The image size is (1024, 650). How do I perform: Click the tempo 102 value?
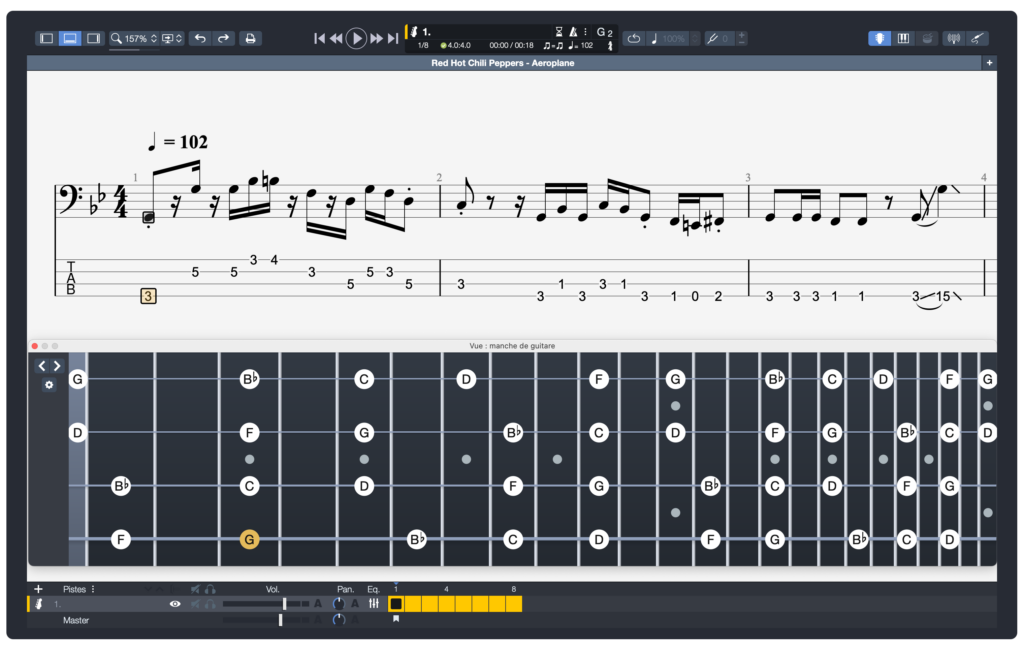pyautogui.click(x=586, y=46)
